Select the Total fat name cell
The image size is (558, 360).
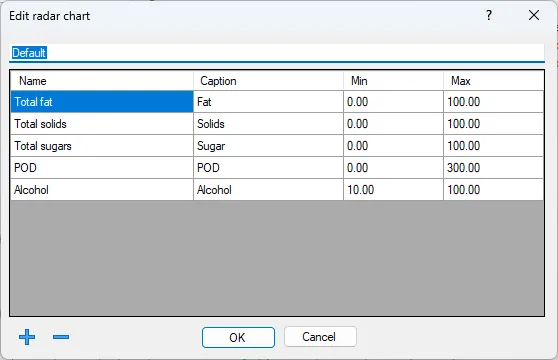(102, 102)
